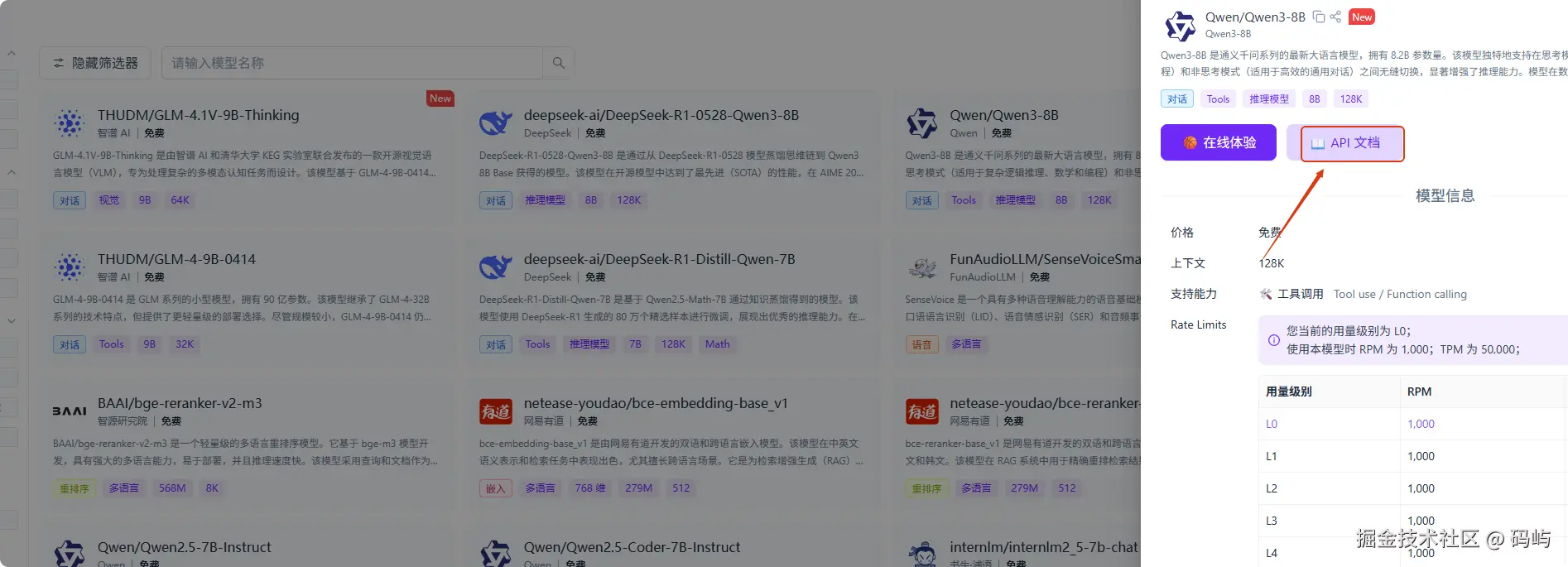Click the Qwen logo in detail panel header
This screenshot has height=567, width=1568.
pos(1180,26)
